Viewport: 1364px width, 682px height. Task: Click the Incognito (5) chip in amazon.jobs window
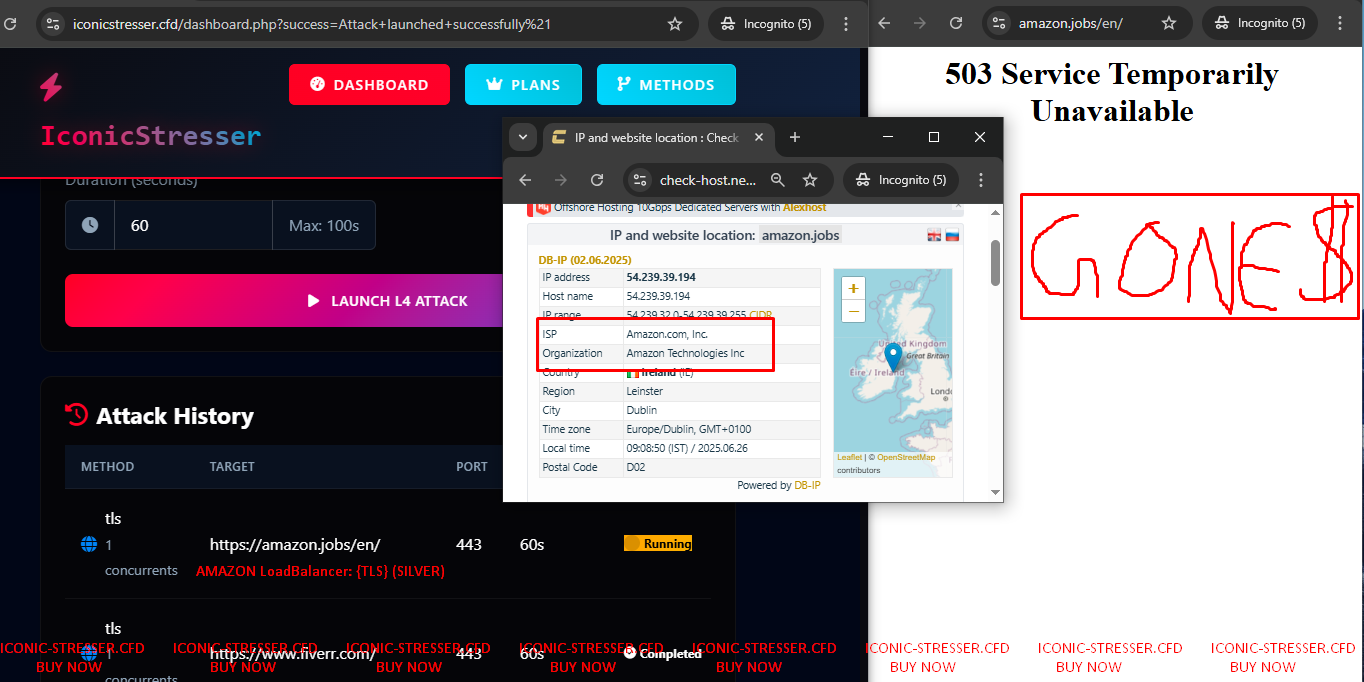tap(1260, 23)
